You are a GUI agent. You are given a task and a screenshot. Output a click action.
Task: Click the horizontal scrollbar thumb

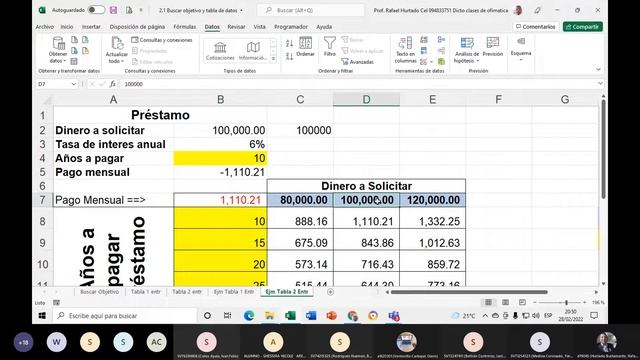pyautogui.click(x=469, y=292)
